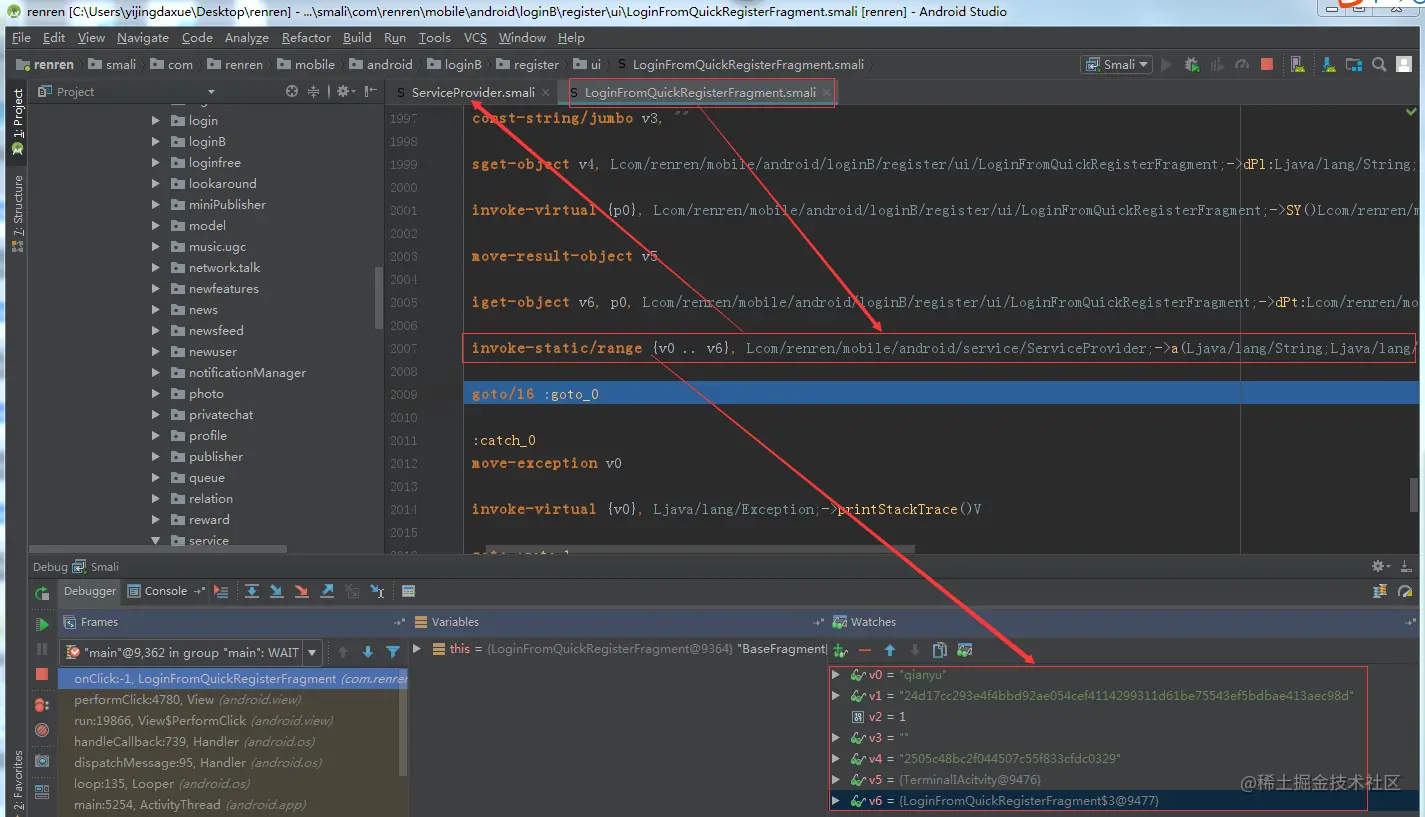Expand the 'this' variable in Variables
1425x817 pixels.
click(x=418, y=649)
